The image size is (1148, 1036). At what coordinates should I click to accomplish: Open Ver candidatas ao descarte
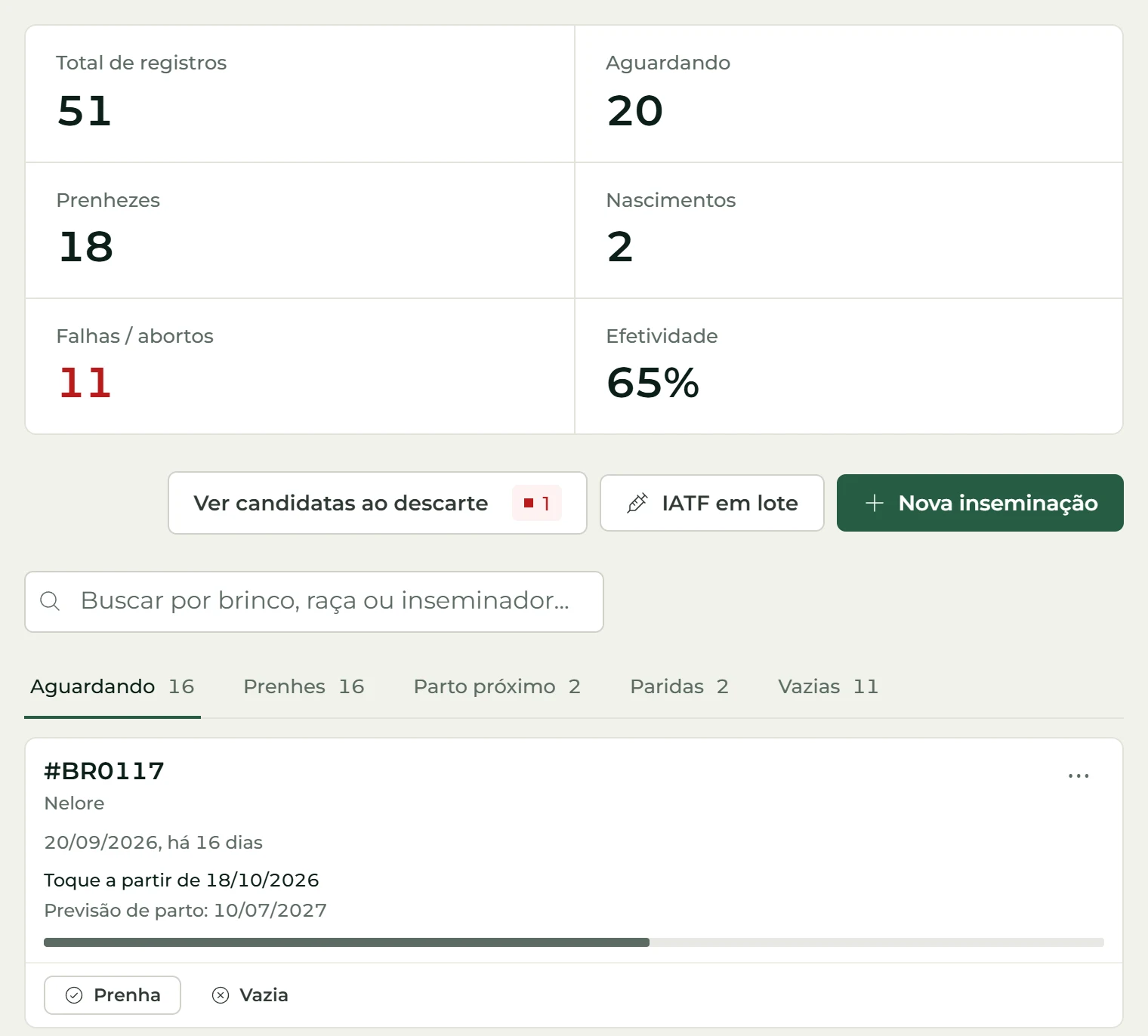click(378, 503)
